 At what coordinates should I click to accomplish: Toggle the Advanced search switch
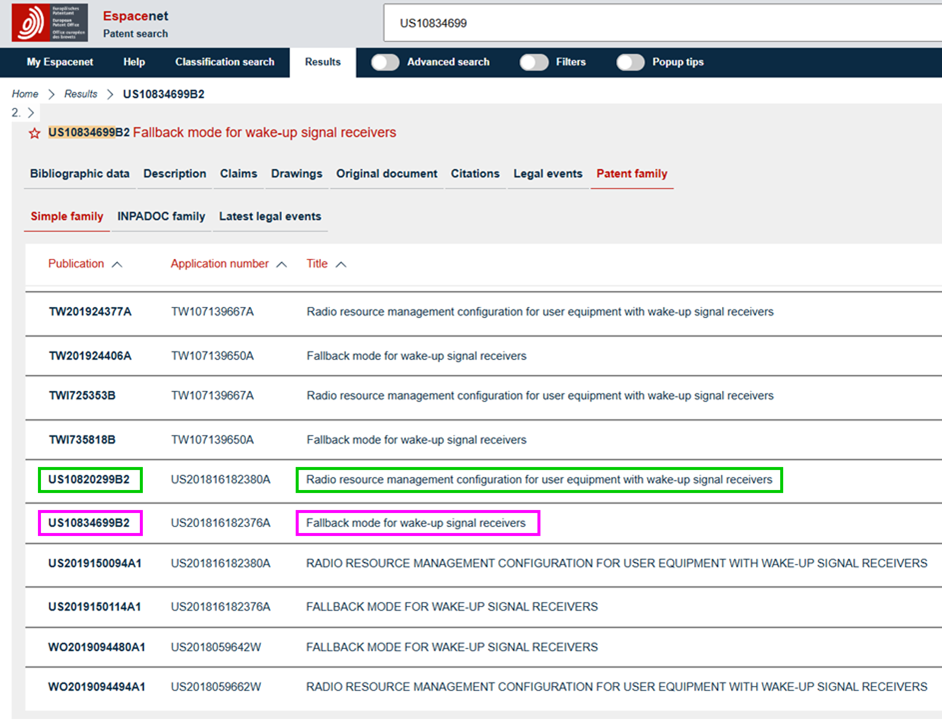tap(385, 62)
